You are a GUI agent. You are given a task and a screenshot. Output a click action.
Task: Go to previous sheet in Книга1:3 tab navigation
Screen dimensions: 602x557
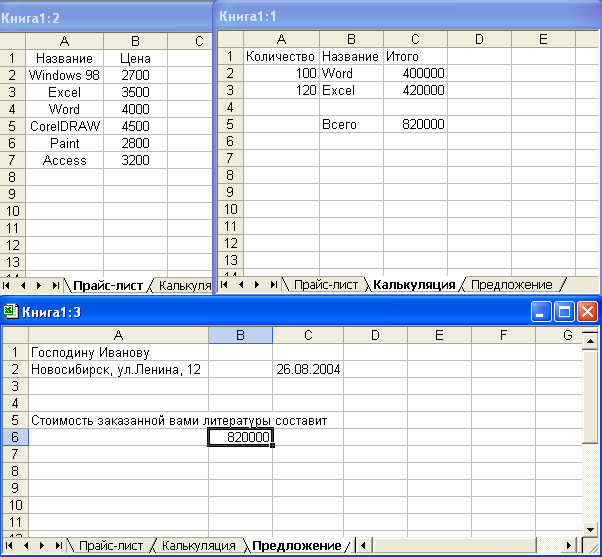point(26,545)
